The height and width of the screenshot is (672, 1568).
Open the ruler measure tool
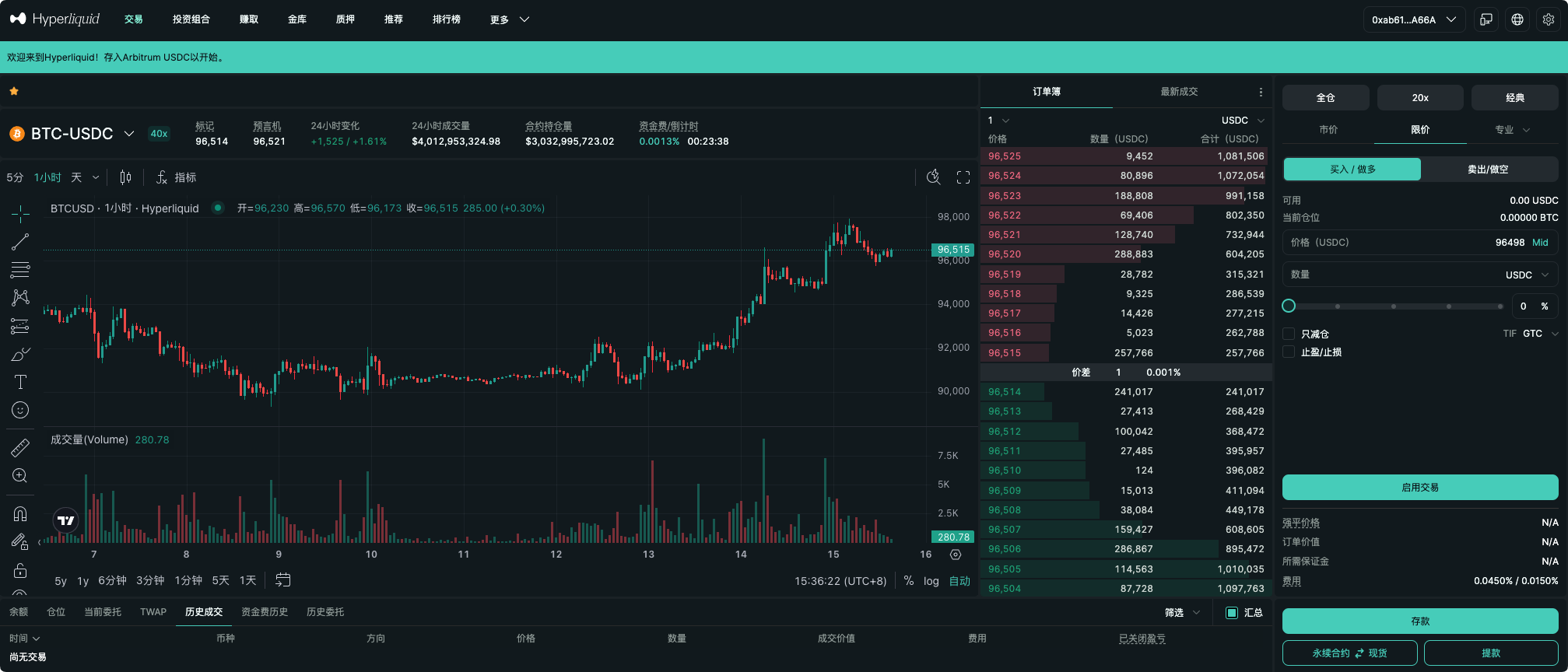(x=20, y=447)
